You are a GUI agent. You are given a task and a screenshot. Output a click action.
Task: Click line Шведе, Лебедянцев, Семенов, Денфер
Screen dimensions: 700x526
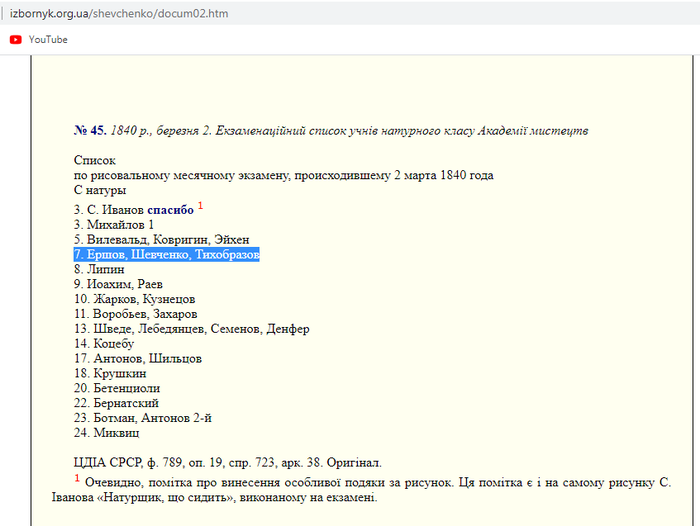pyautogui.click(x=191, y=329)
